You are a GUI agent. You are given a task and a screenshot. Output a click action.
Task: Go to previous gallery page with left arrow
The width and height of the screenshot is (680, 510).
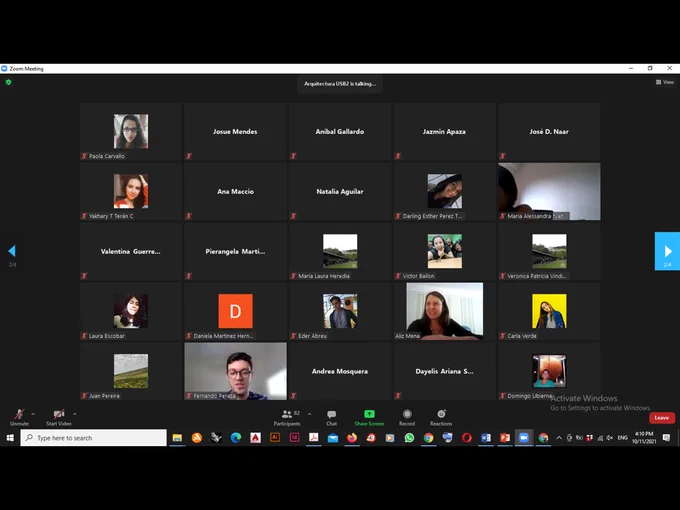(12, 251)
